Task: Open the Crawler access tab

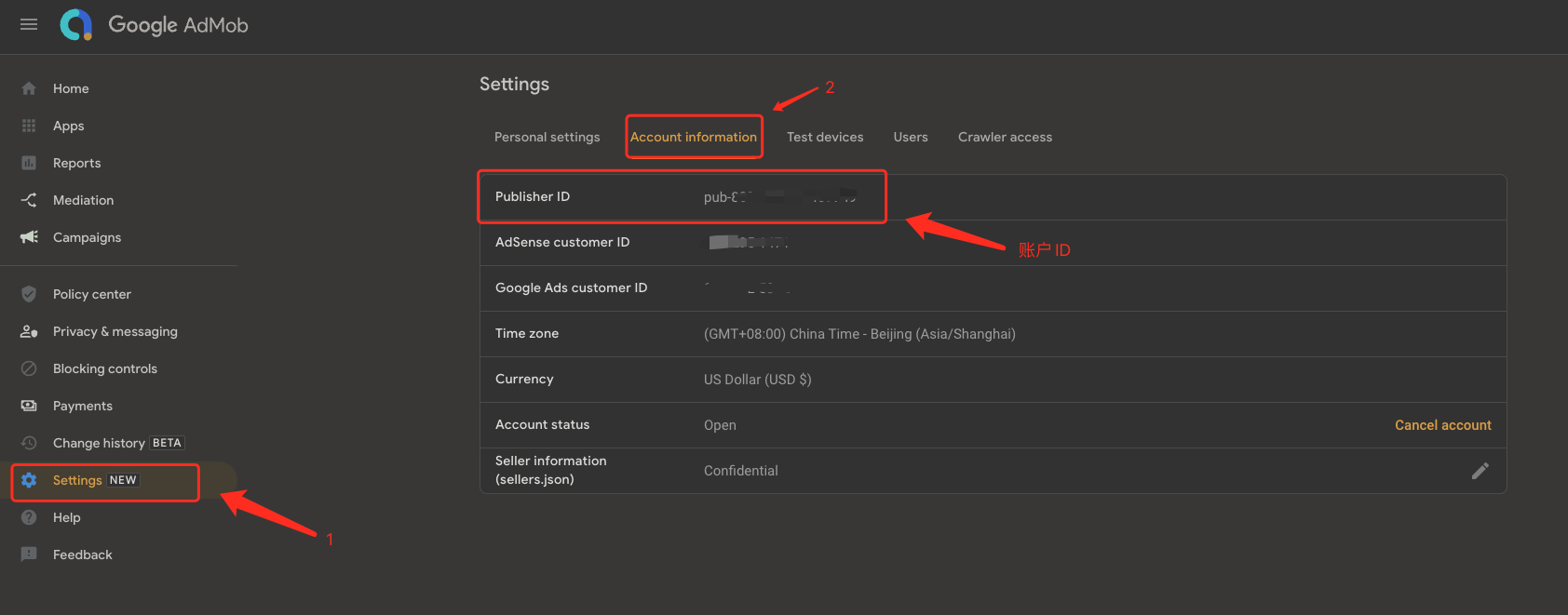Action: (1005, 137)
